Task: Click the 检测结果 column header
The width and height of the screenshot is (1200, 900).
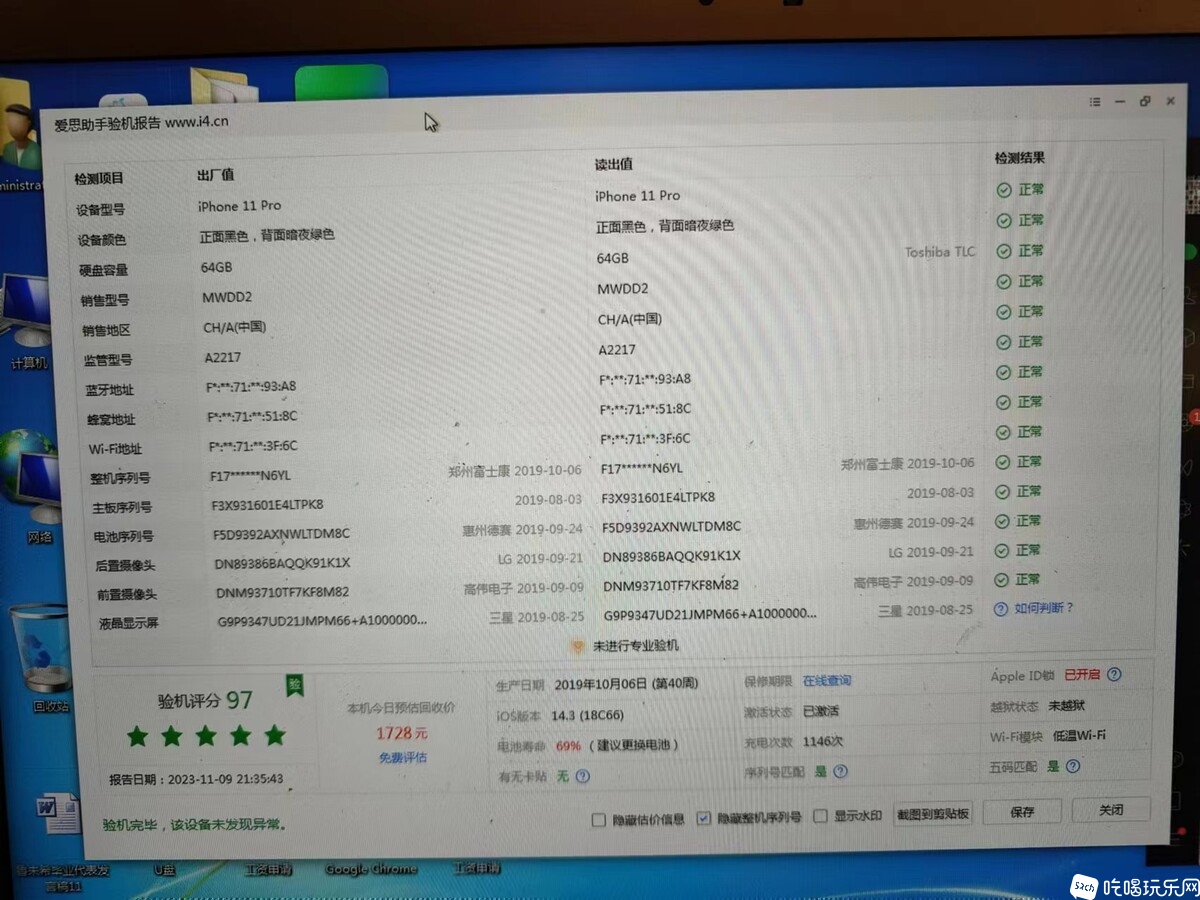Action: point(1020,158)
